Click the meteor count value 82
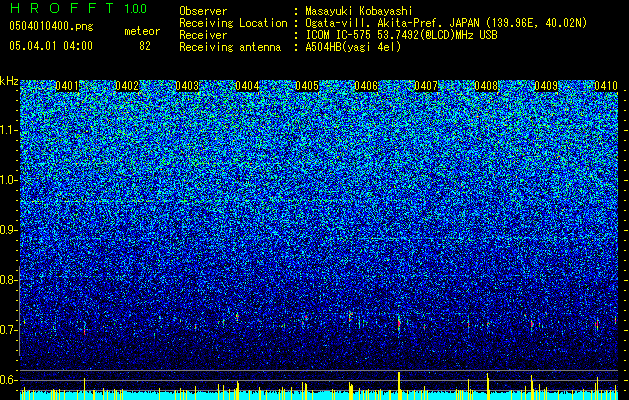629x400 pixels. click(x=145, y=46)
